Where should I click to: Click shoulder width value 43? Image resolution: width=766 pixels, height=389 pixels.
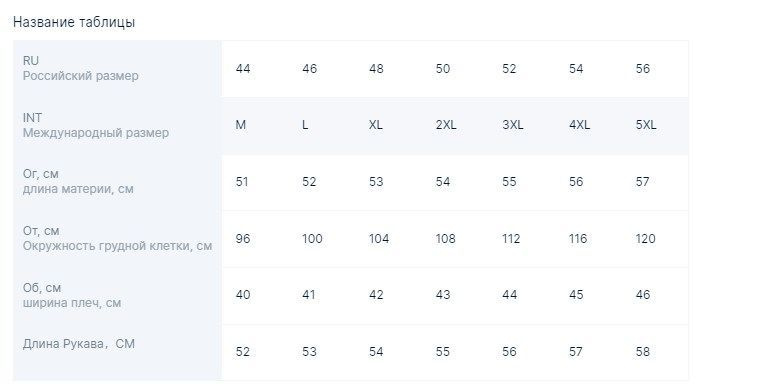coord(443,295)
